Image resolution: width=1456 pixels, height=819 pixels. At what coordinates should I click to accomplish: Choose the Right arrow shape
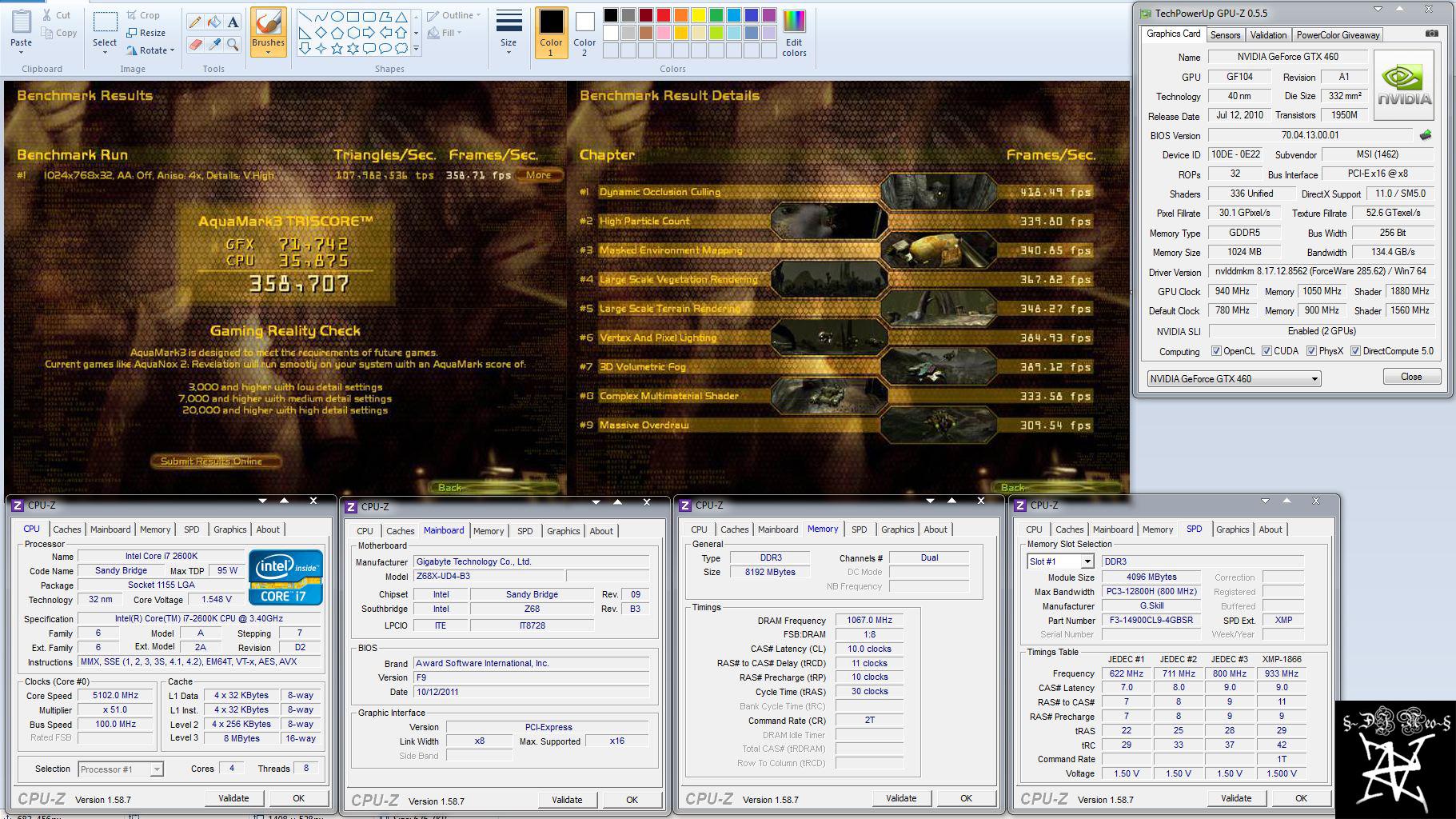(369, 33)
